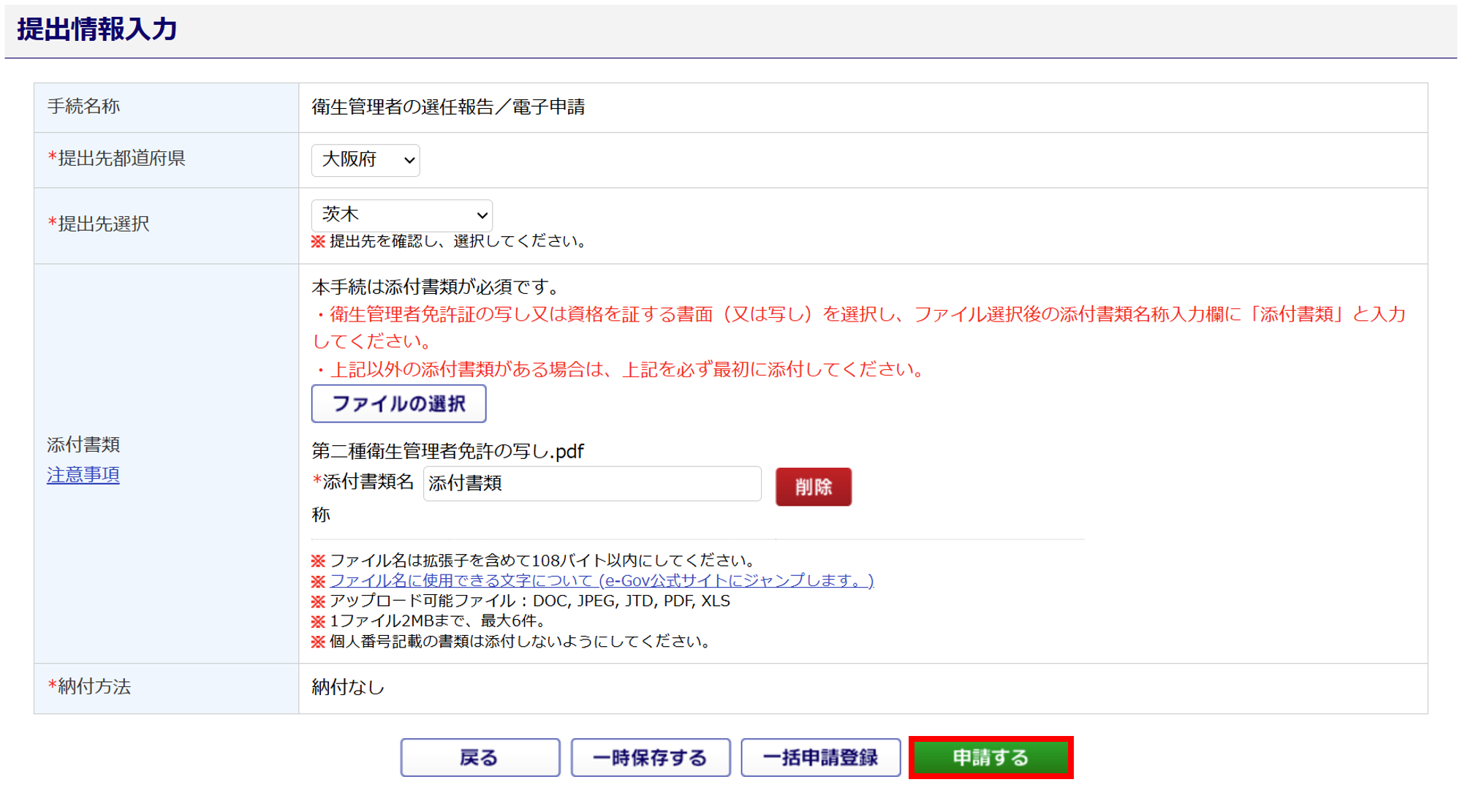The height and width of the screenshot is (812, 1462).
Task: Open the e-Gov file name characters link
Action: [x=601, y=580]
